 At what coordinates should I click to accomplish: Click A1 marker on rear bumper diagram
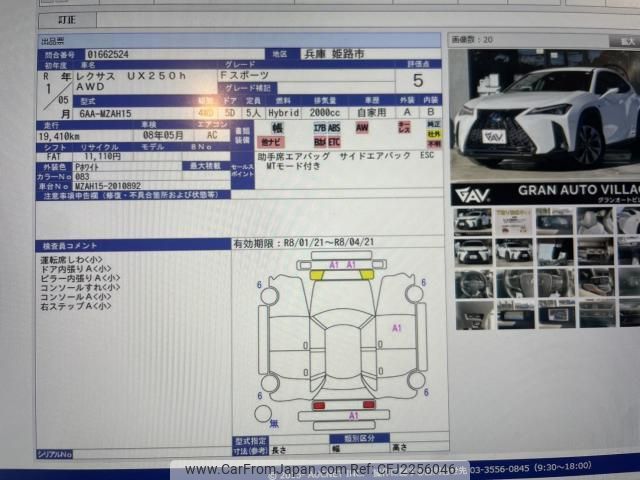click(x=352, y=415)
